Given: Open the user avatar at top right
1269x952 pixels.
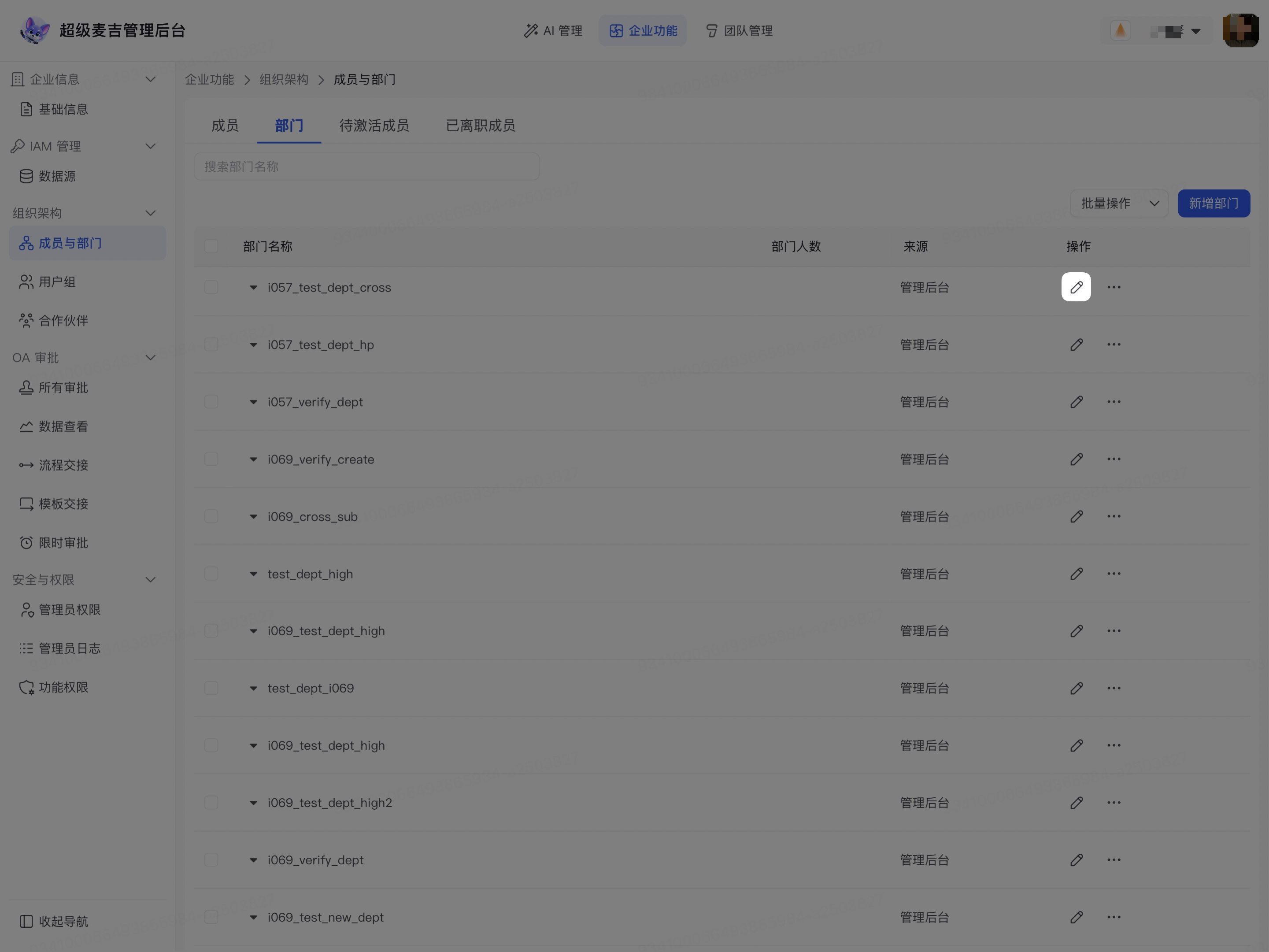Looking at the screenshot, I should click(x=1240, y=30).
